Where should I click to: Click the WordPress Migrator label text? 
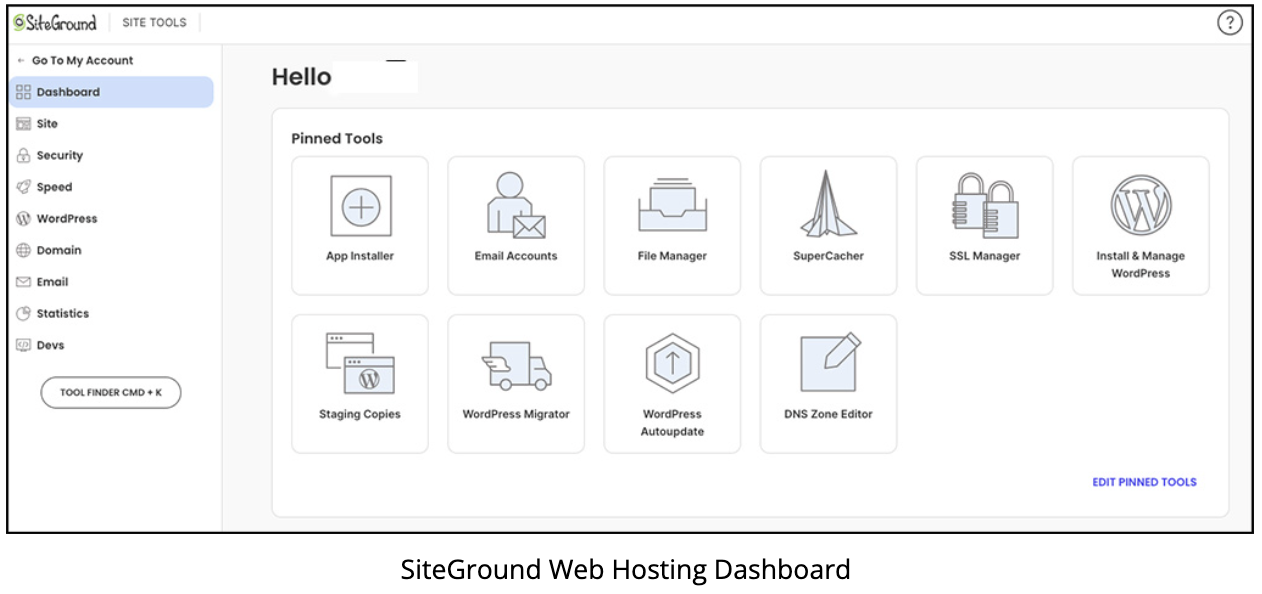point(516,414)
